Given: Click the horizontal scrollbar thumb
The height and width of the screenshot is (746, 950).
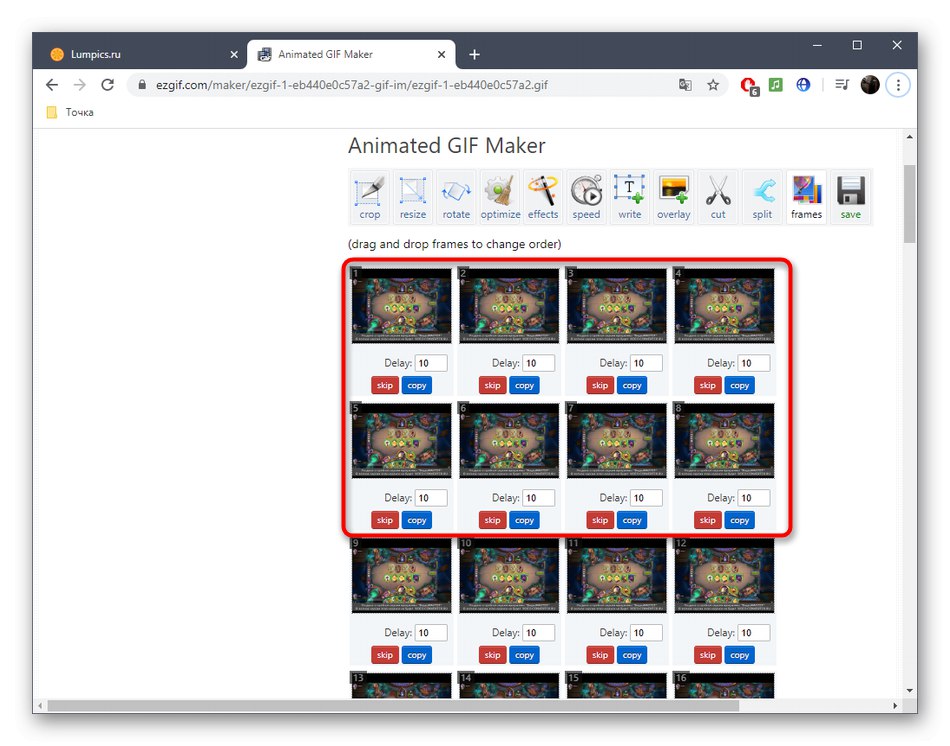Looking at the screenshot, I should 393,706.
